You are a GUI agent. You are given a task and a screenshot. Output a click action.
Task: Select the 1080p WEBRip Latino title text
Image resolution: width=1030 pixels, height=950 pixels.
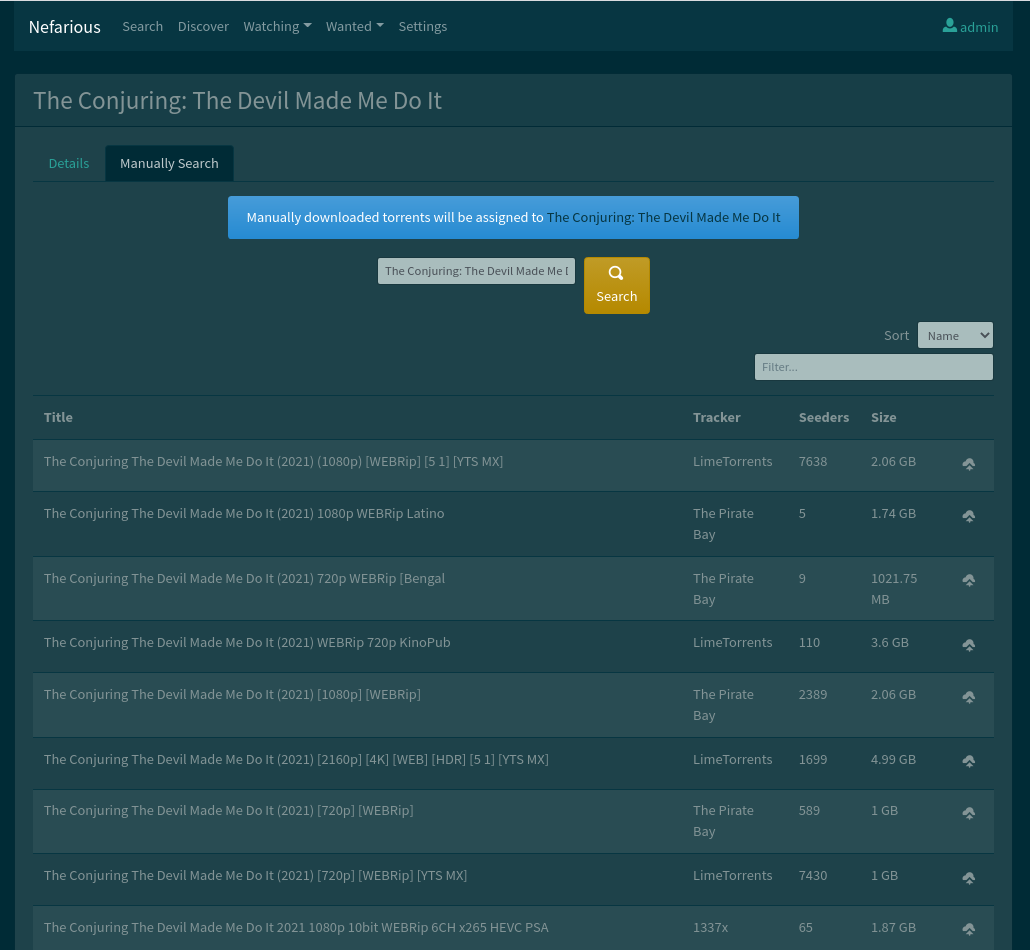[x=244, y=513]
